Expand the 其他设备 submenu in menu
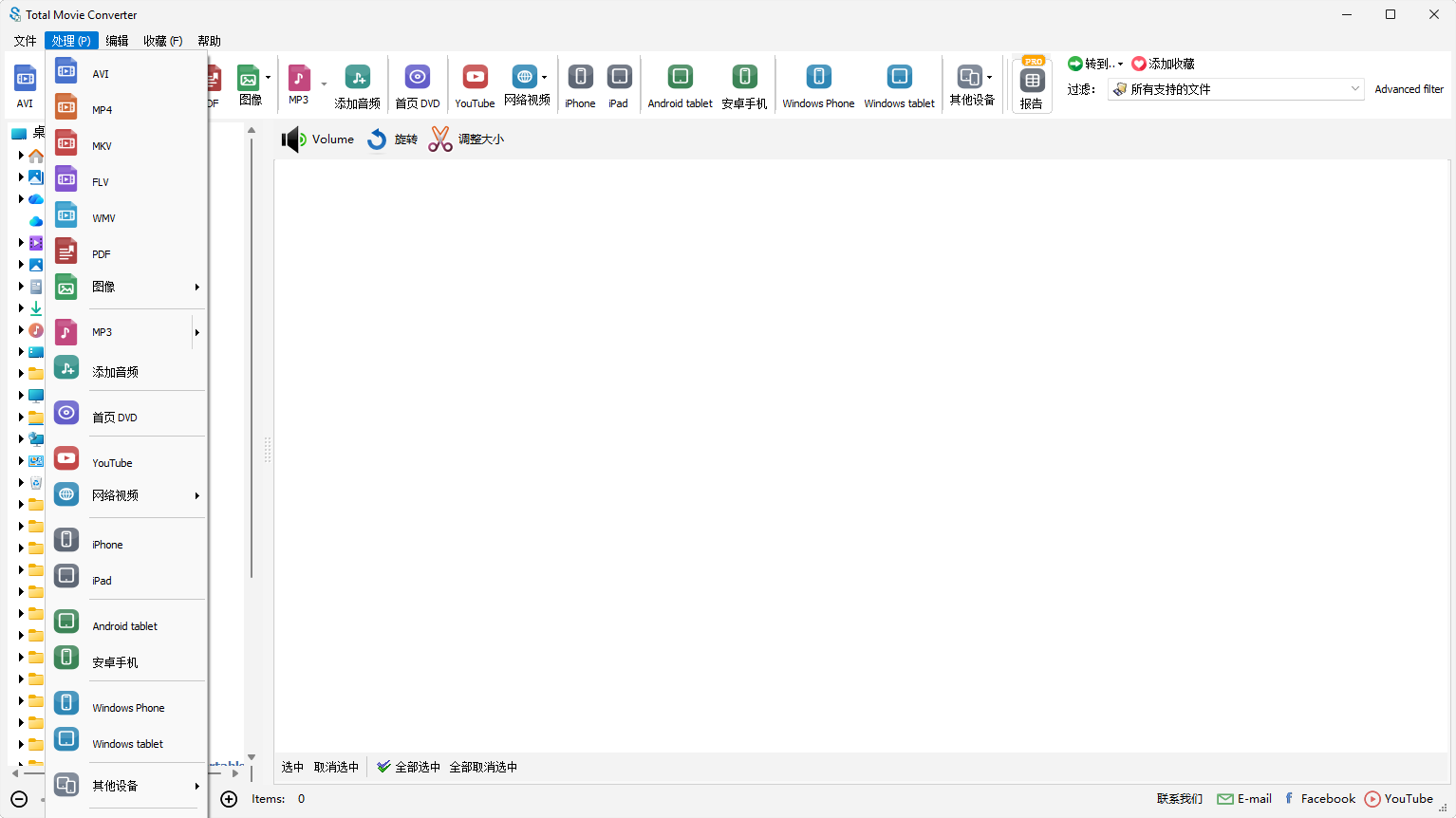The width and height of the screenshot is (1456, 818). point(197,786)
